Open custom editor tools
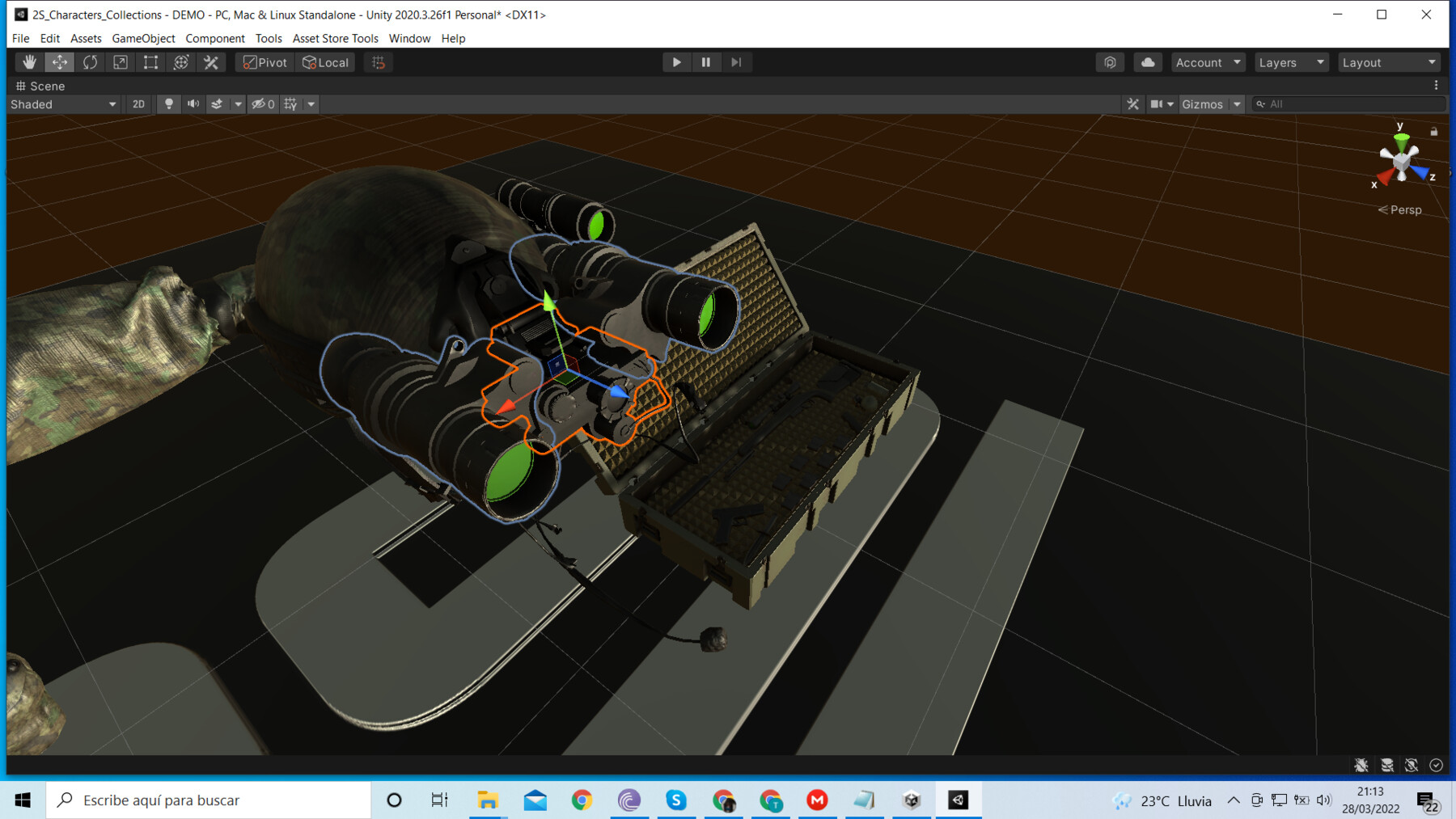Image resolution: width=1456 pixels, height=819 pixels. tap(211, 62)
